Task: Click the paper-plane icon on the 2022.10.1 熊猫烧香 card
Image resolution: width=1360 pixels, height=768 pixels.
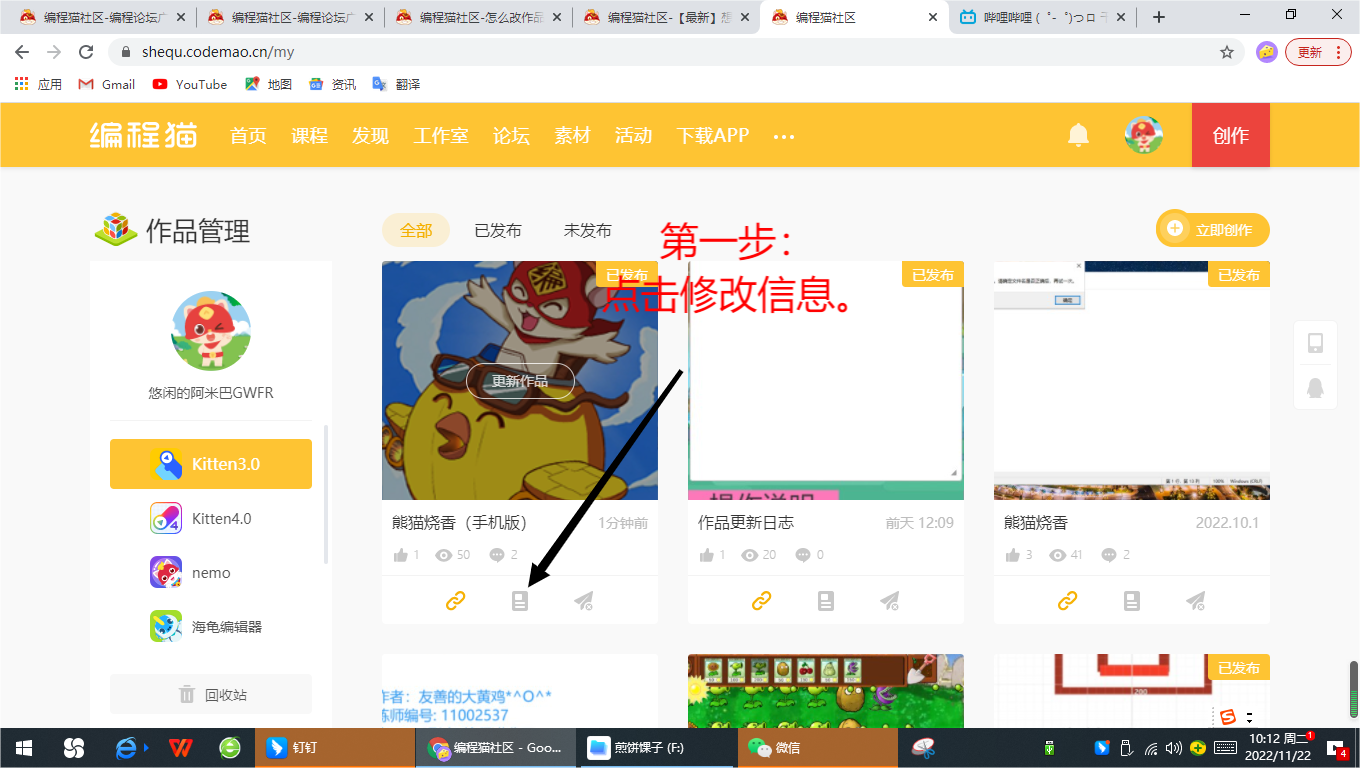Action: [1196, 600]
